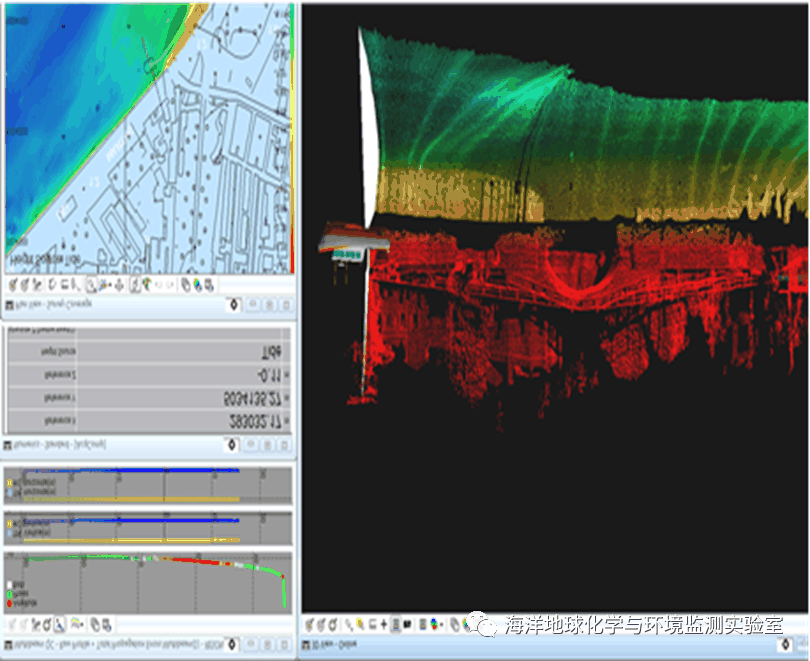This screenshot has width=810, height=661.
Task: Select the highlighted icon in 3D view toolbar
Action: pyautogui.click(x=396, y=625)
